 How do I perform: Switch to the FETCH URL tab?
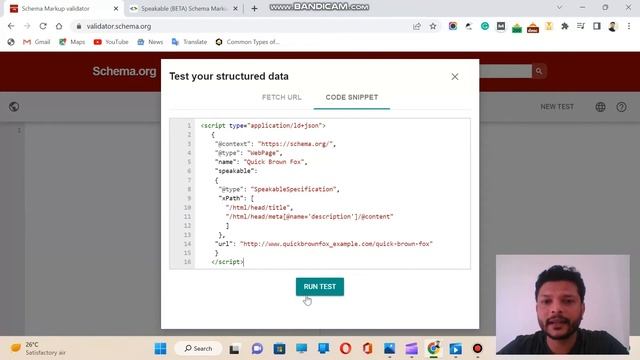(281, 97)
